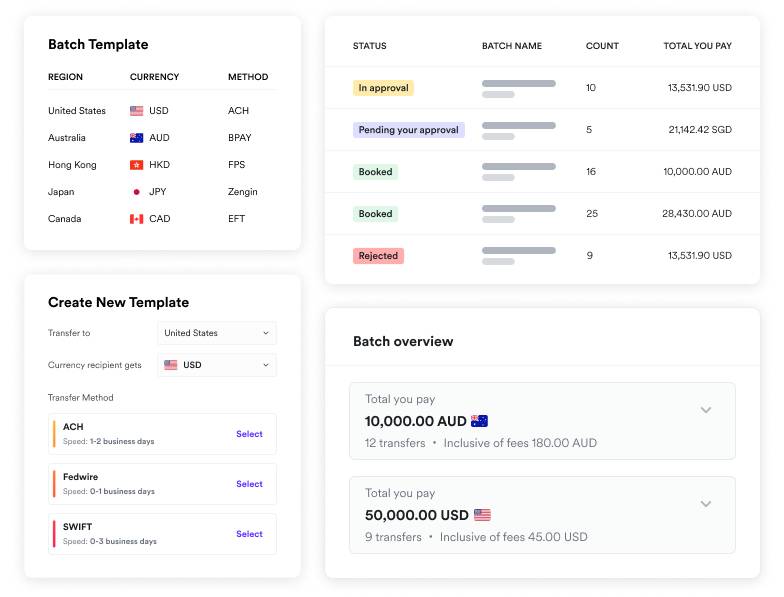
Task: Select the ACH transfer method
Action: [x=249, y=434]
